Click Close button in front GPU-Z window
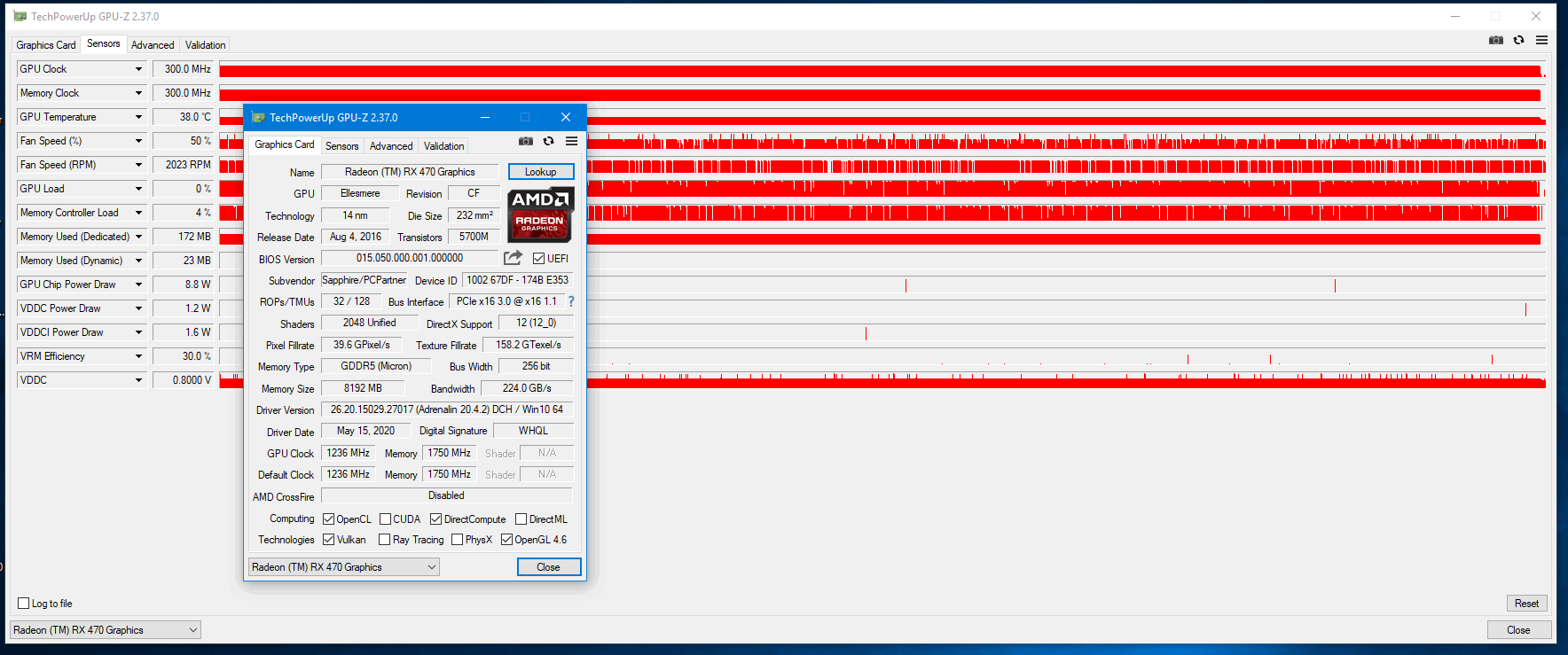1568x655 pixels. (x=549, y=567)
